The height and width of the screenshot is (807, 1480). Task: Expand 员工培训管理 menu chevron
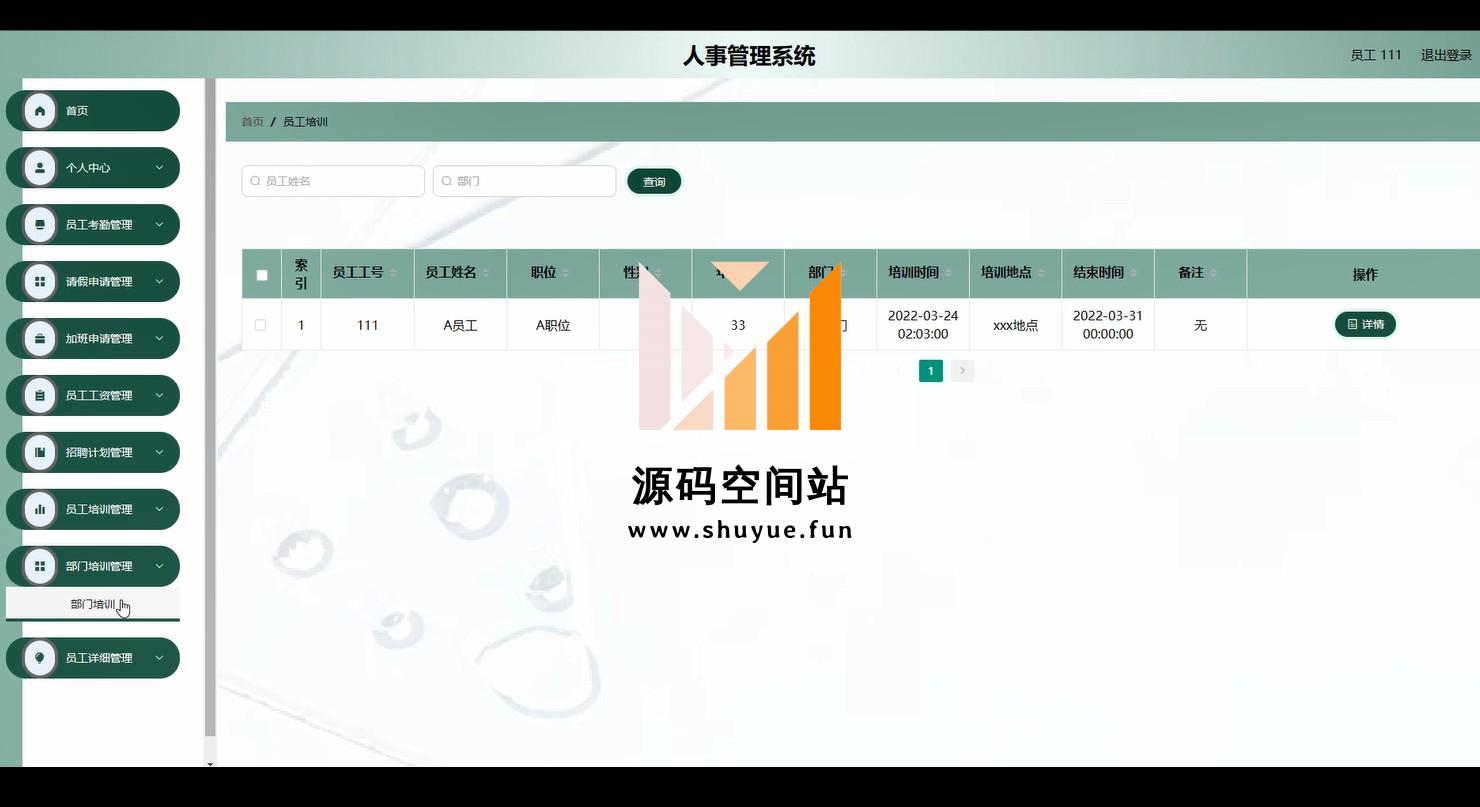click(x=159, y=510)
